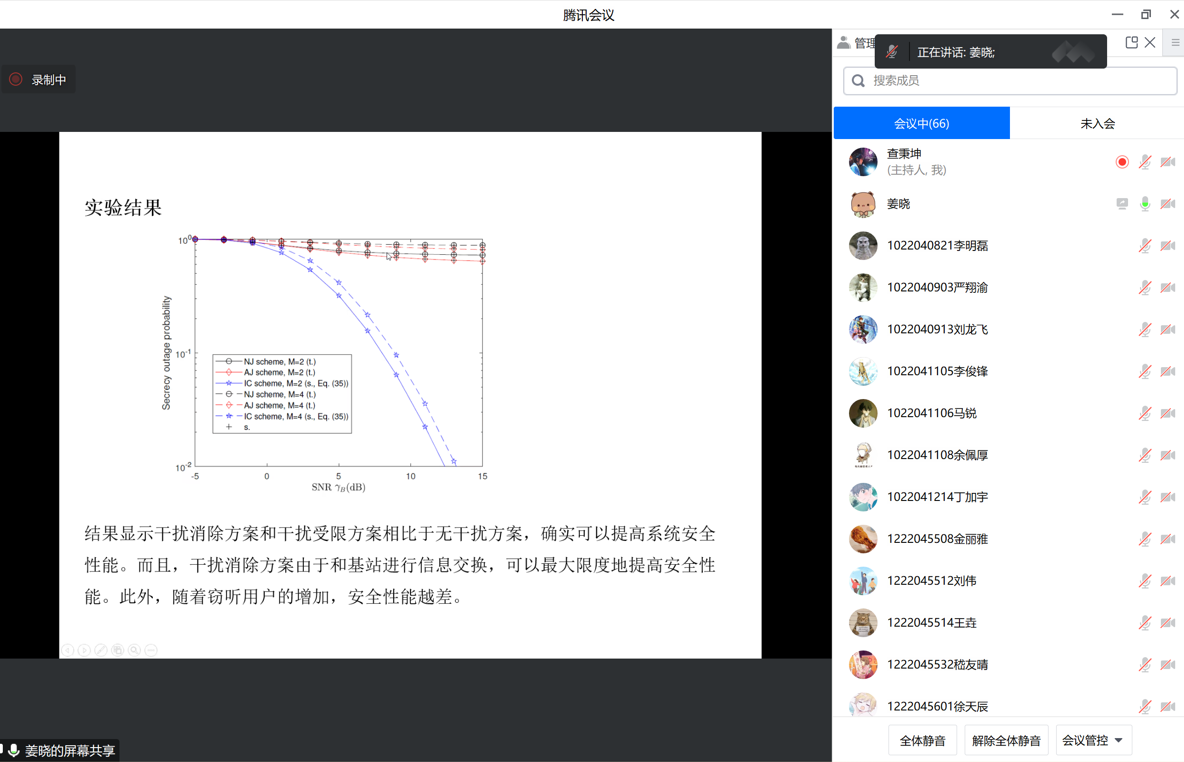Open the hamburger menu at top right
Image resolution: width=1184 pixels, height=762 pixels.
pyautogui.click(x=1175, y=43)
